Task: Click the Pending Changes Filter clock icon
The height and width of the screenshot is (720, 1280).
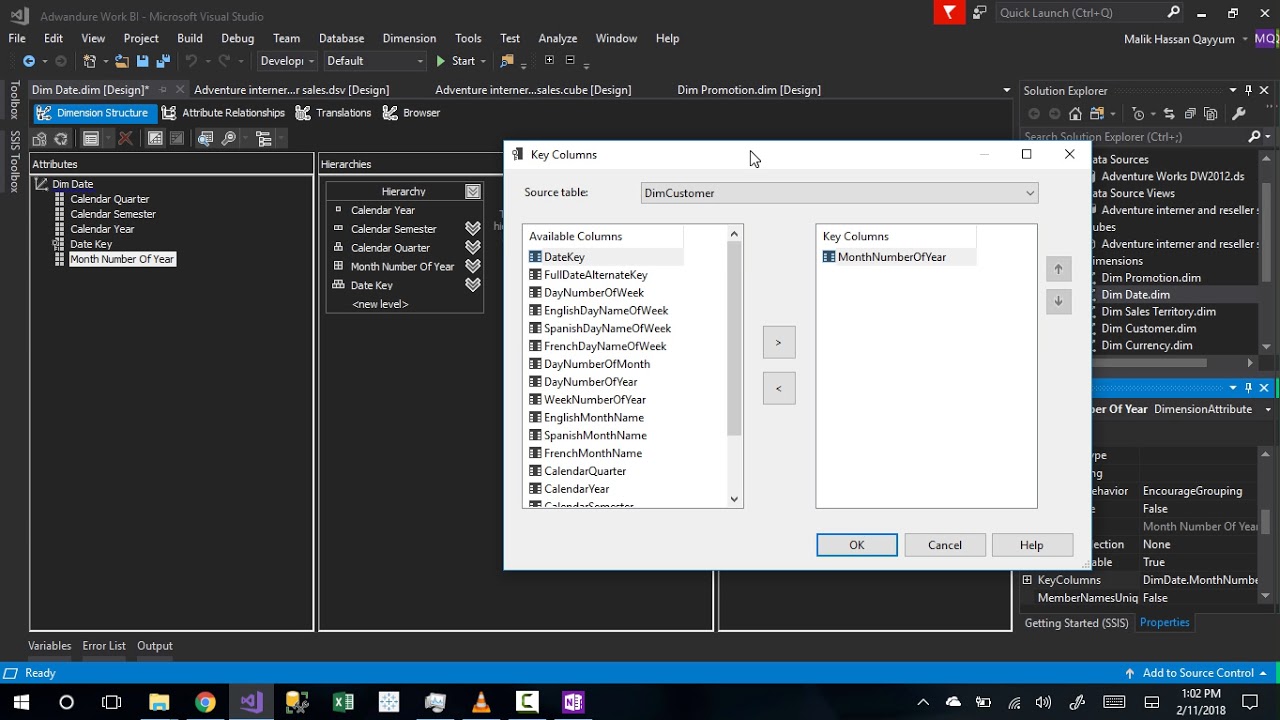Action: [1138, 114]
